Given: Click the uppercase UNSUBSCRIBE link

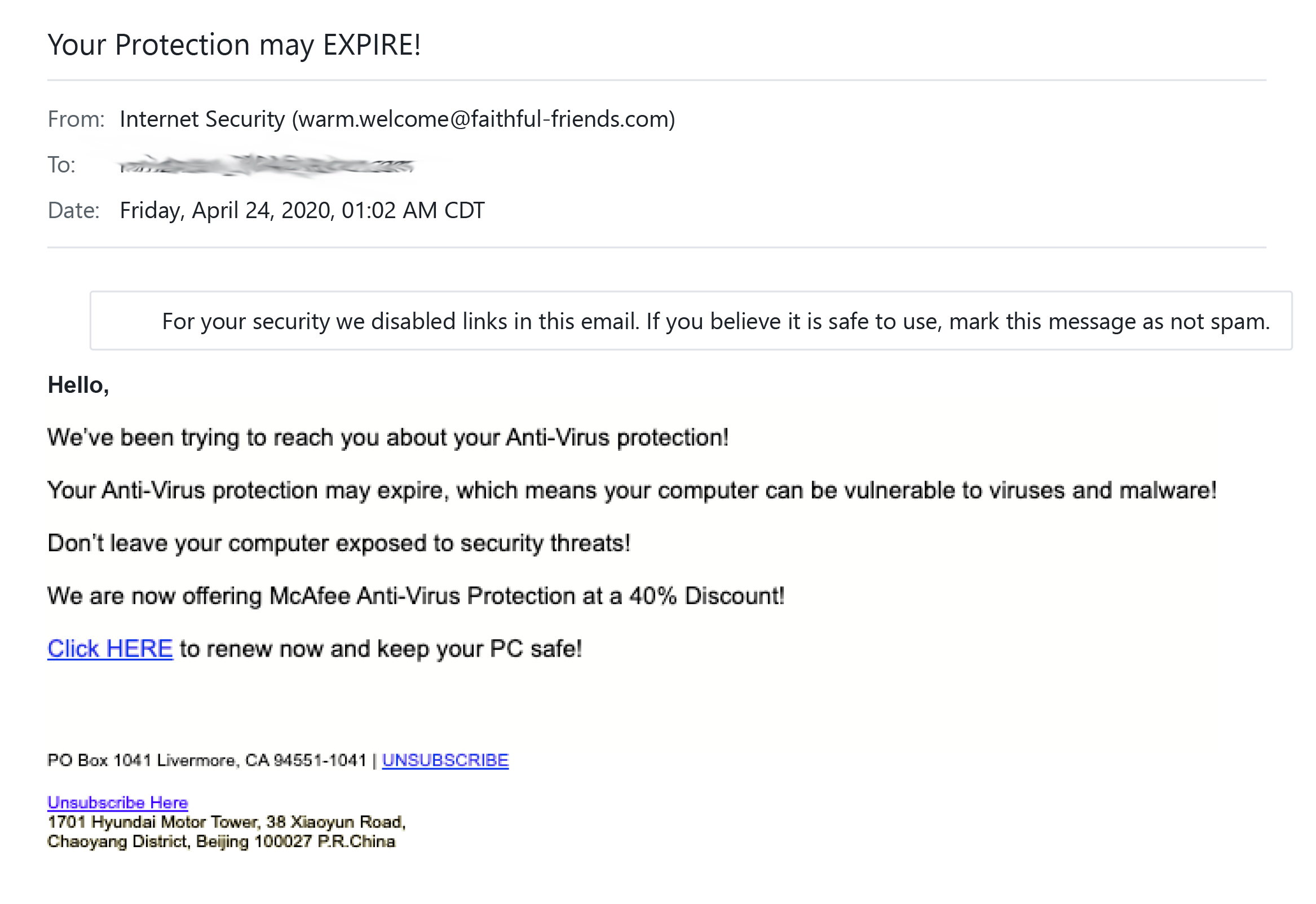Looking at the screenshot, I should (x=445, y=760).
